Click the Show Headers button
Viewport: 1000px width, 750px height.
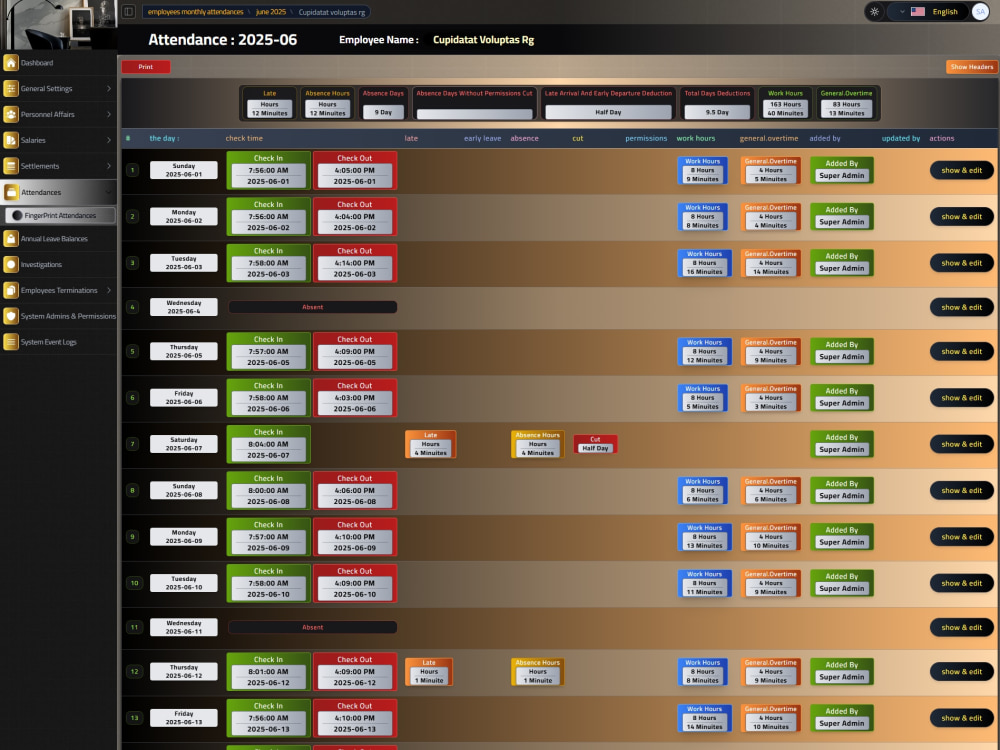point(971,67)
